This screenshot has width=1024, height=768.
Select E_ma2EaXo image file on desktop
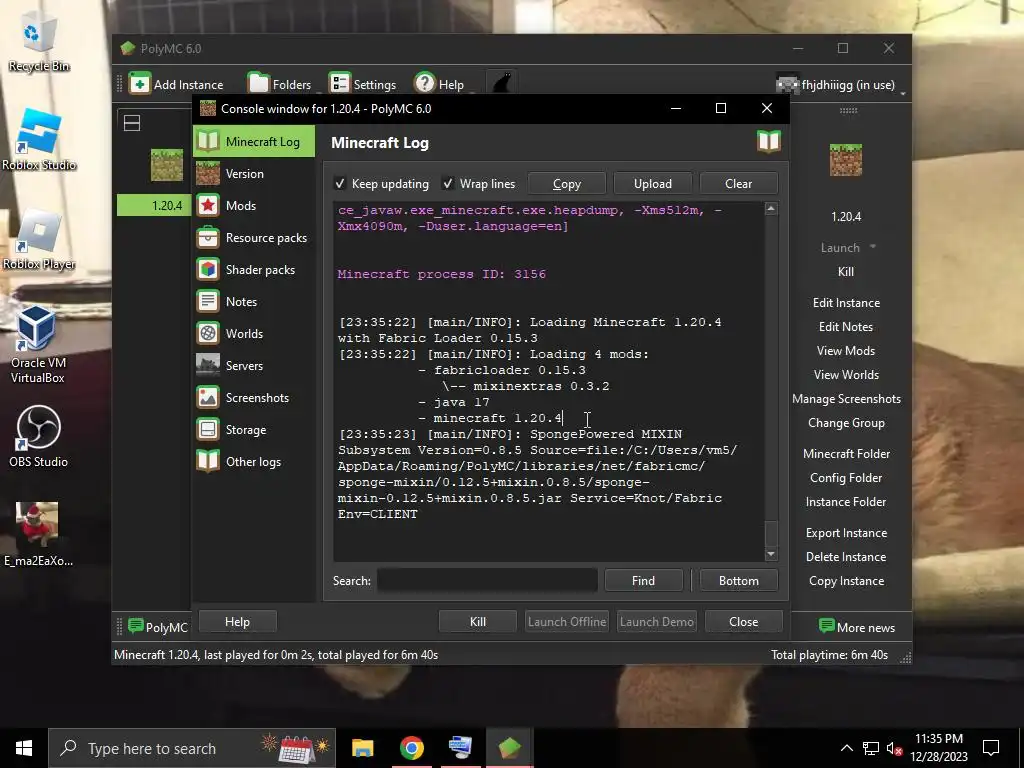pos(38,534)
